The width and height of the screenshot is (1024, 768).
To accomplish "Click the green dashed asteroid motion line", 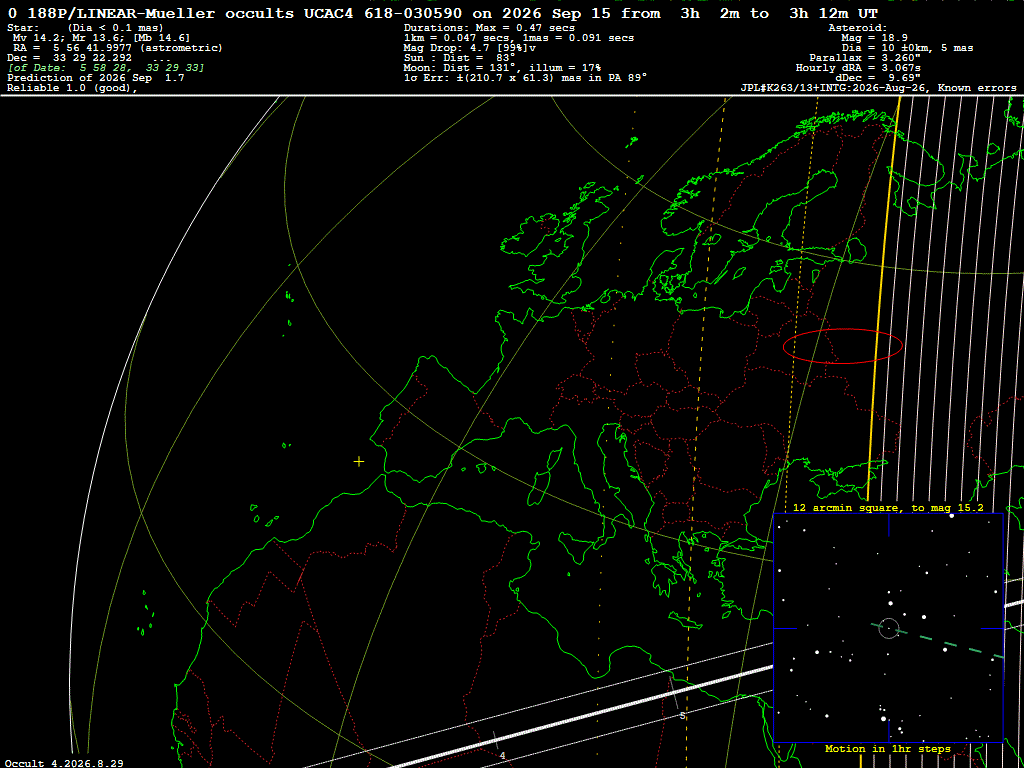I will click(938, 641).
